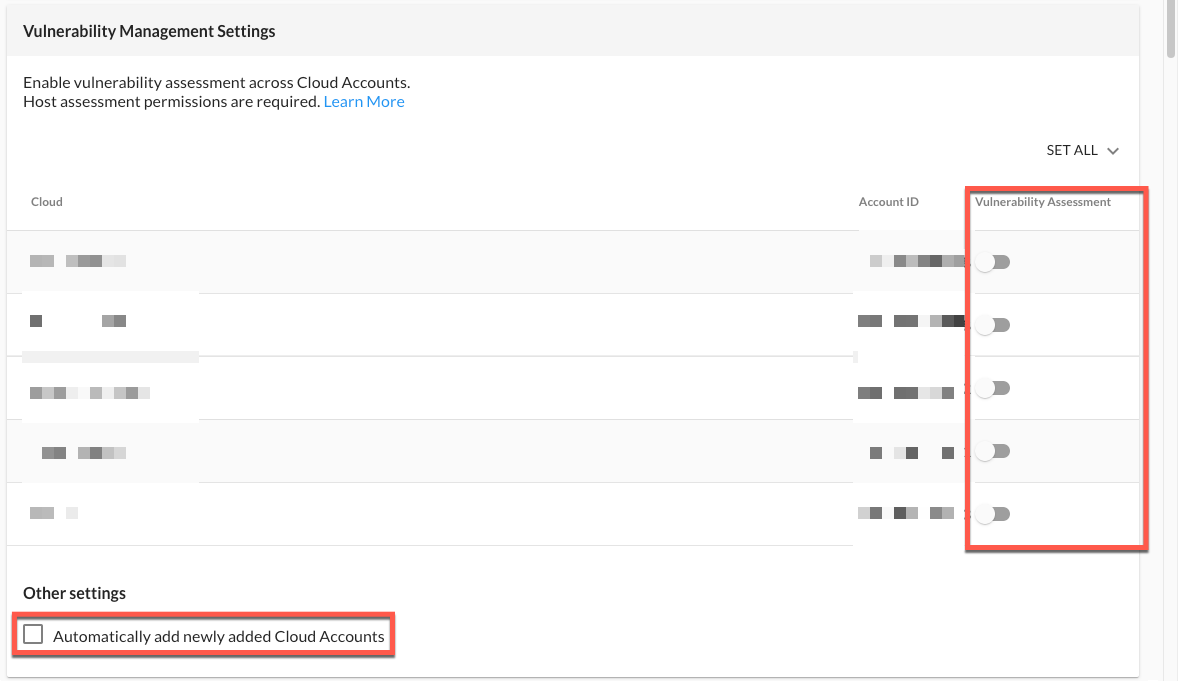Toggle Vulnerability Assessment for the third account row
Viewport: 1178px width, 681px height.
pos(992,389)
